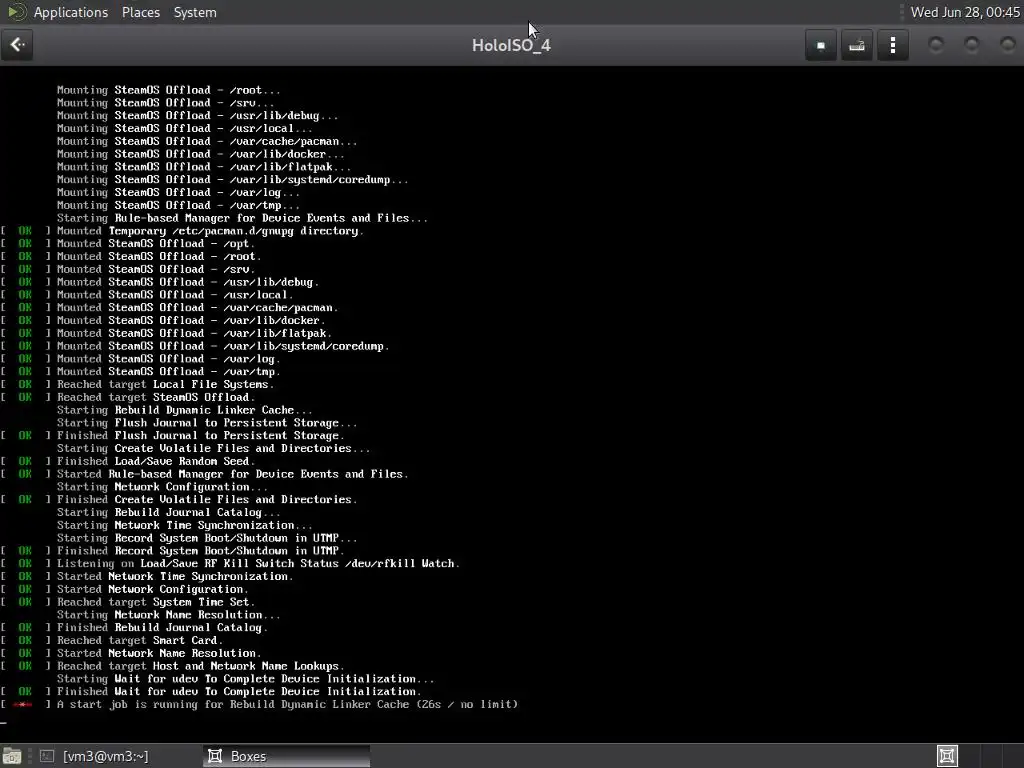This screenshot has width=1024, height=768.
Task: Click 'Starting Rebuild Dynamic Linker Cache...'
Action: point(185,410)
